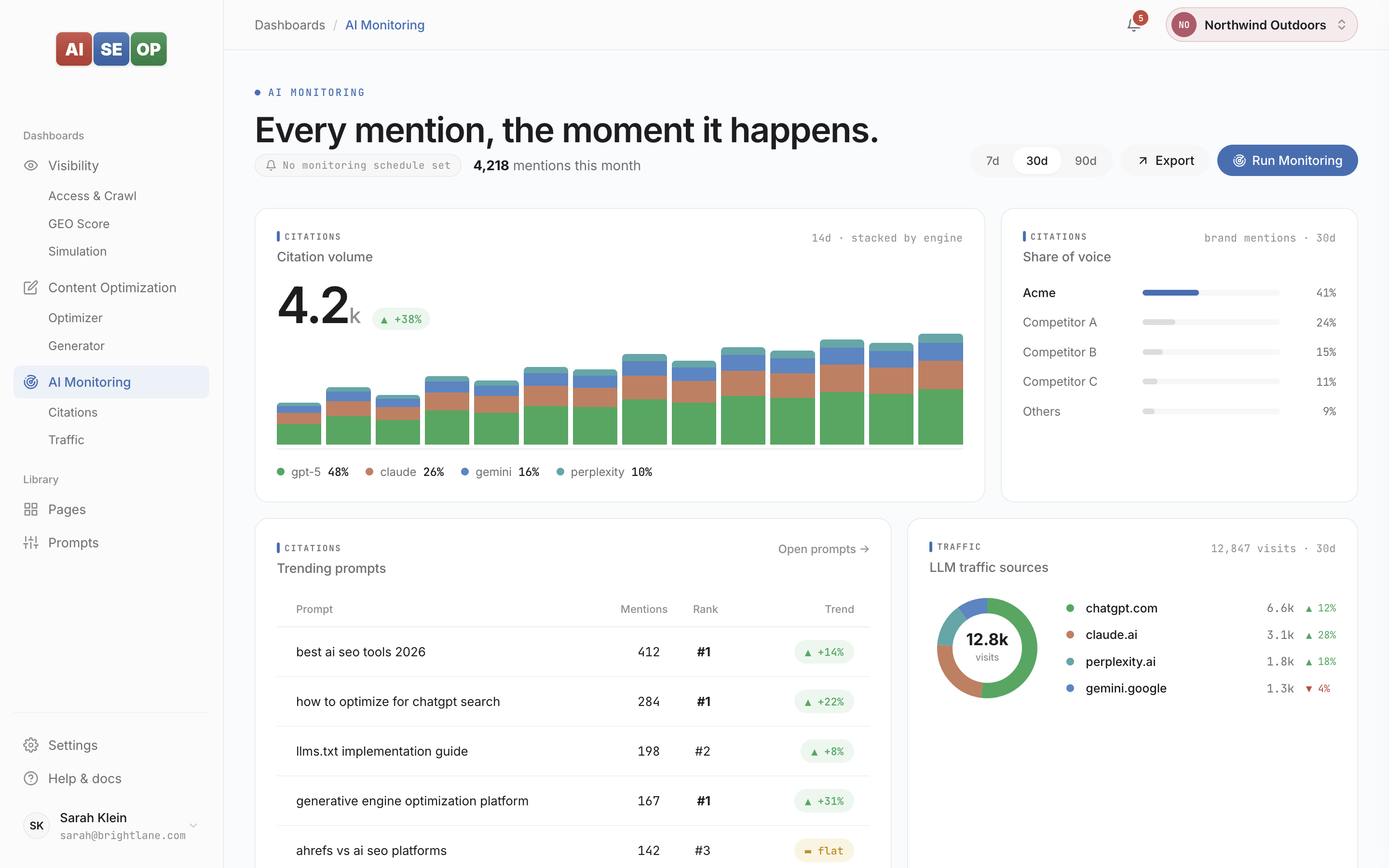Click the last bar in citation chart
Image resolution: width=1389 pixels, height=868 pixels.
coord(940,389)
